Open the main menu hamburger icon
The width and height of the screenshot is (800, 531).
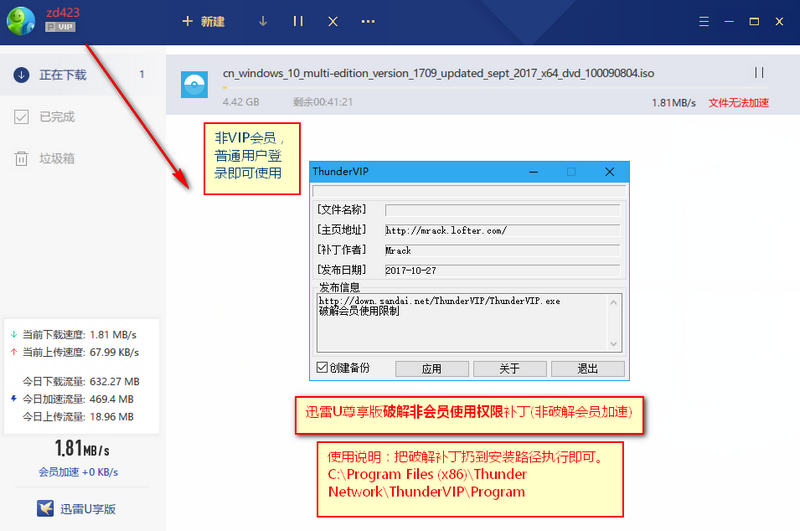pos(704,21)
